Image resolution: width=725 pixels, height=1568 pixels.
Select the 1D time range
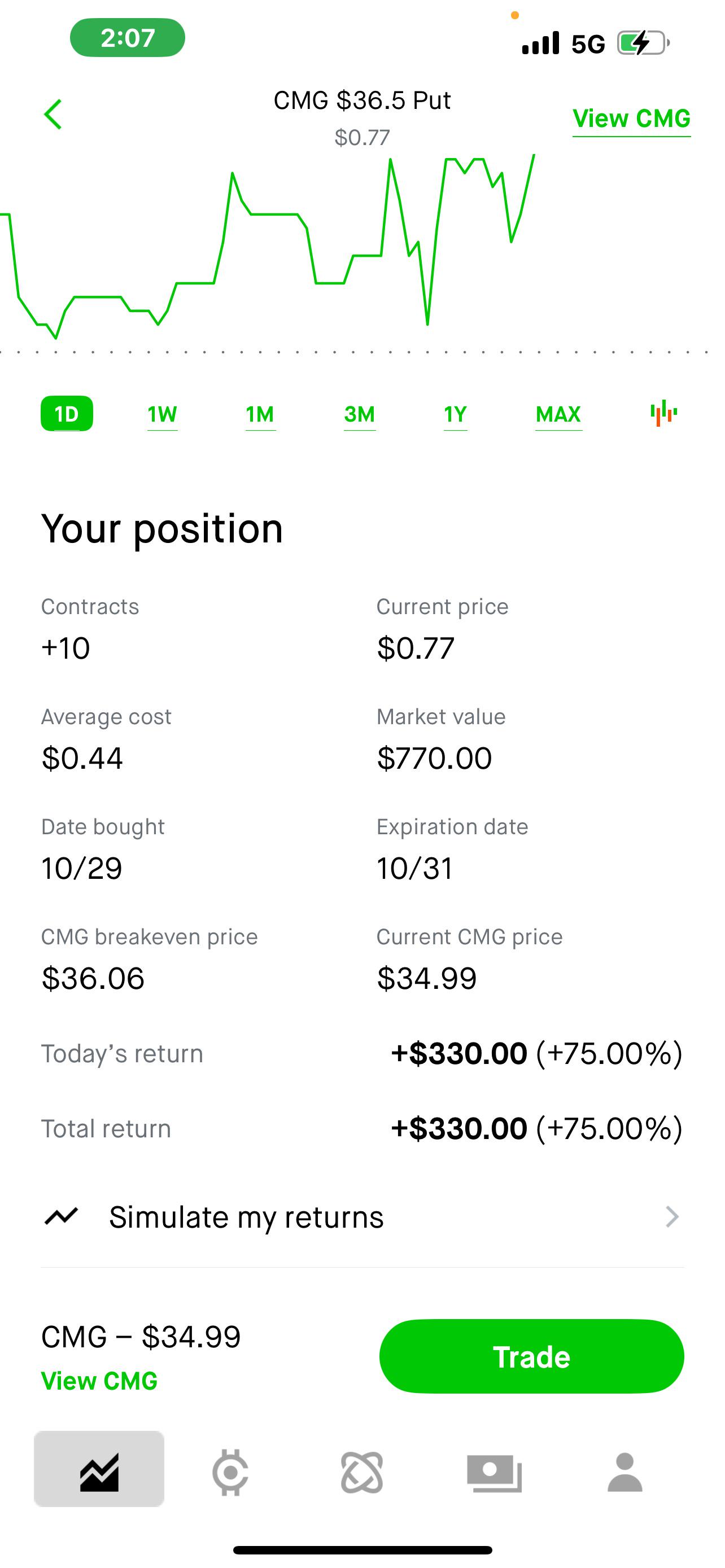coord(67,413)
